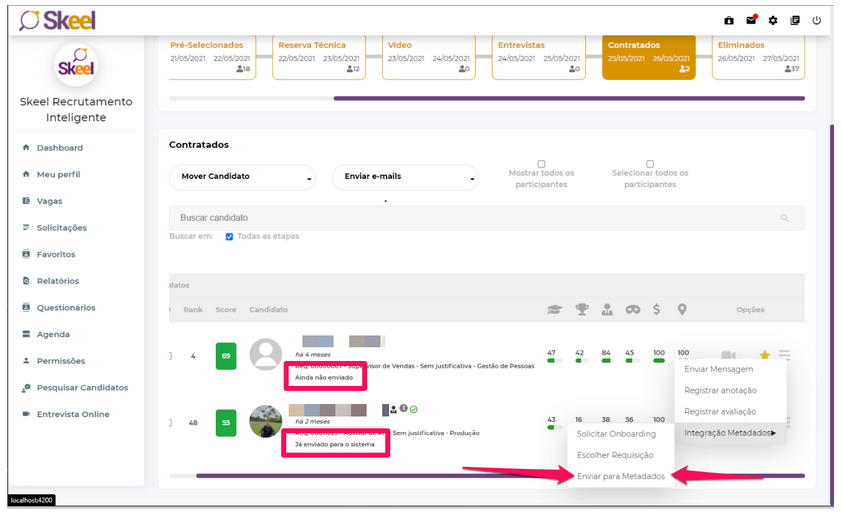
Task: Open 'Relatórios' from the sidebar
Action: click(x=58, y=281)
